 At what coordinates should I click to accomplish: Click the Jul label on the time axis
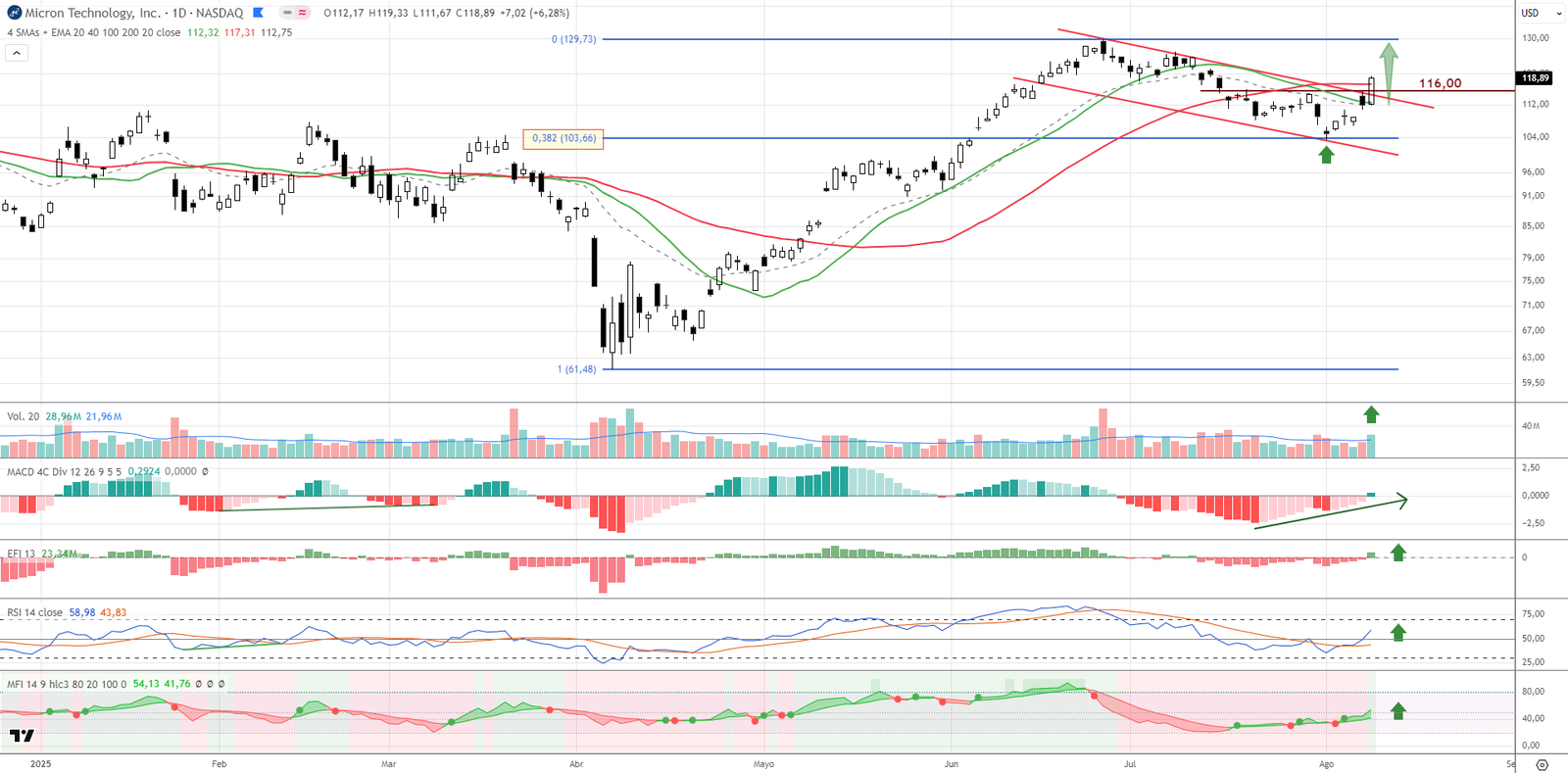(x=1130, y=764)
